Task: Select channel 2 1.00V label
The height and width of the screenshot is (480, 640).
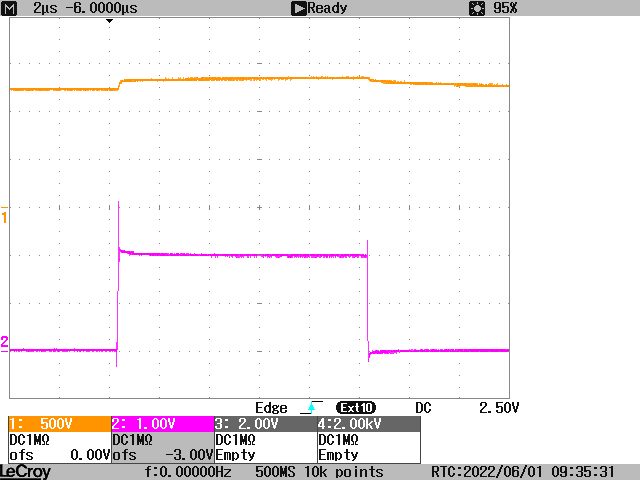Action: pyautogui.click(x=162, y=424)
